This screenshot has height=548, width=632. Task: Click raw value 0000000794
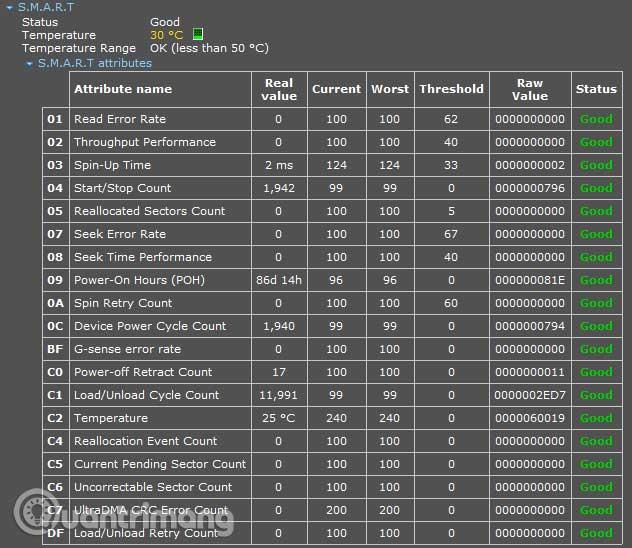[530, 326]
